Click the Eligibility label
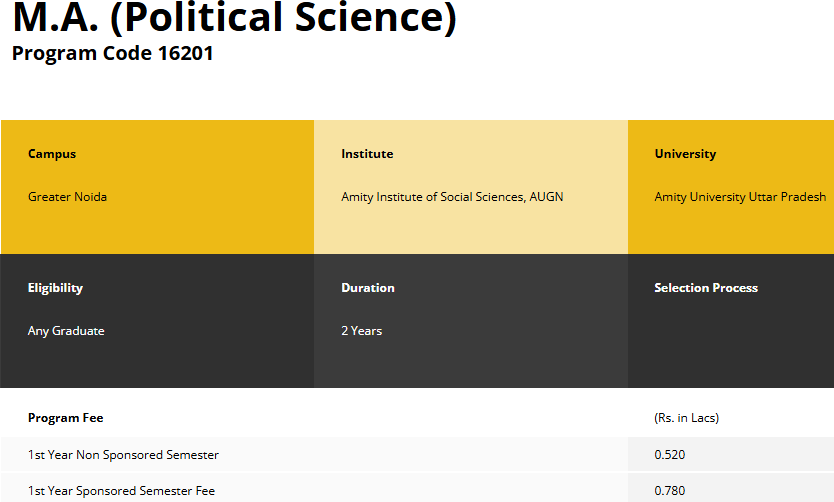Screen dimensions: 834x502 [x=55, y=288]
